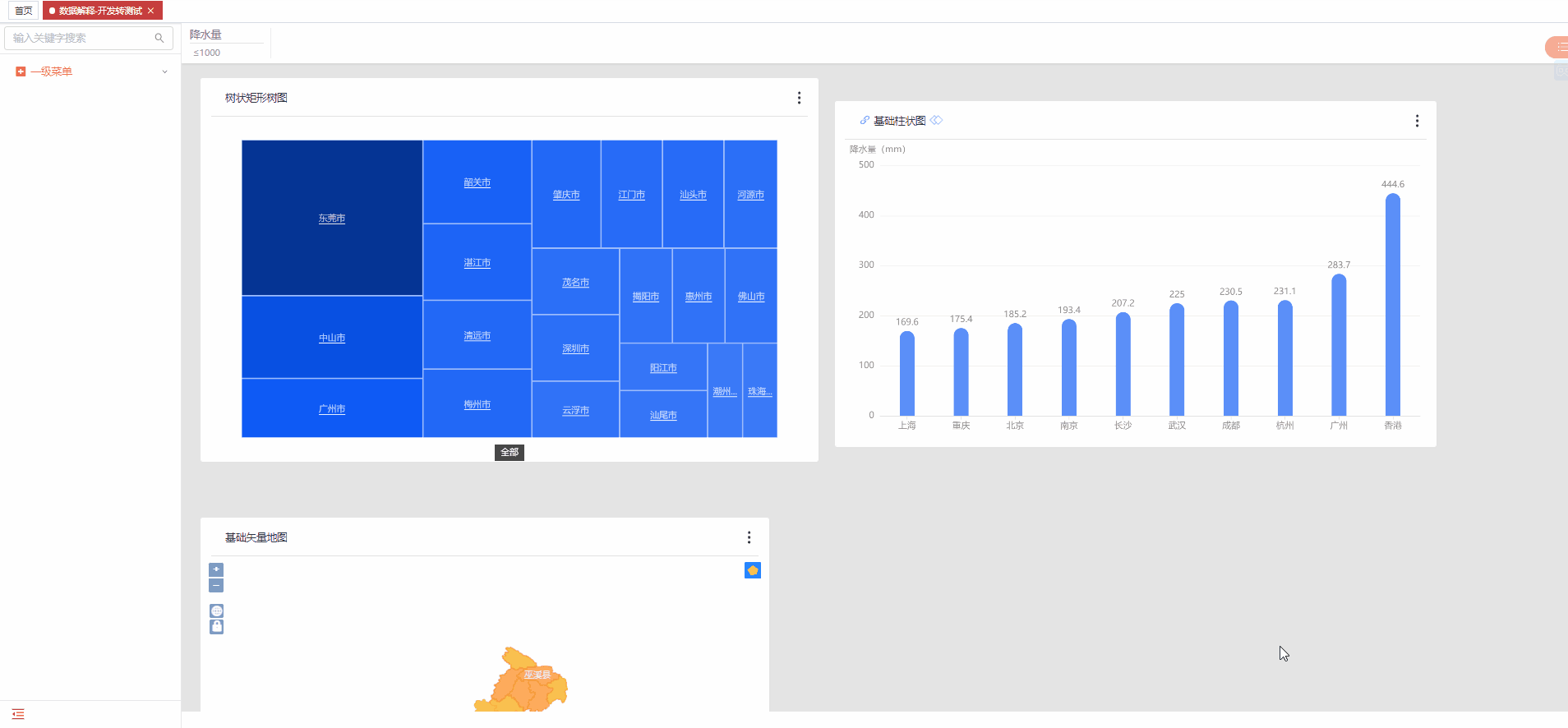1568x728 pixels.
Task: Click the 香港 bar in the bar chart
Action: (x=1392, y=304)
